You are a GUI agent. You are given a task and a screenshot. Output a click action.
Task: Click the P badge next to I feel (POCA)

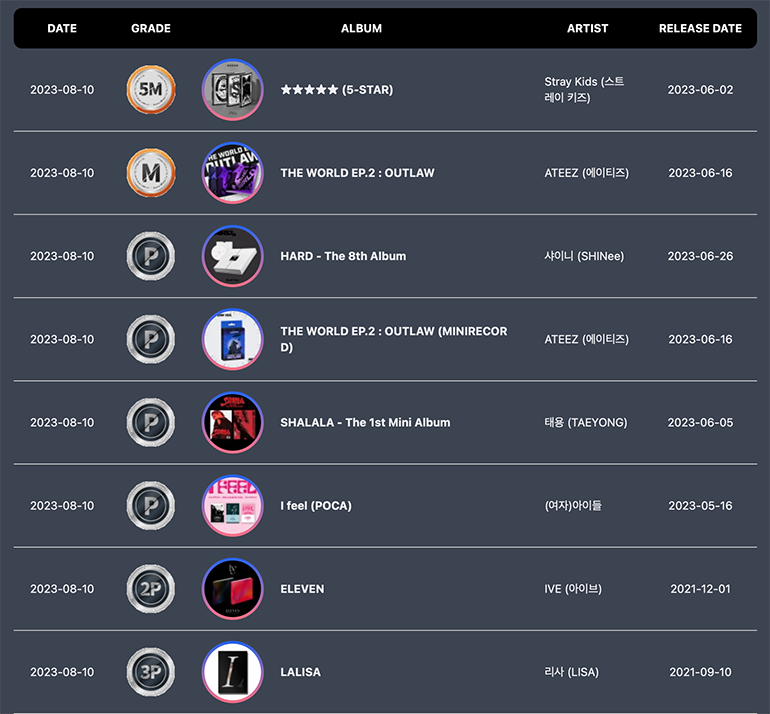click(151, 505)
